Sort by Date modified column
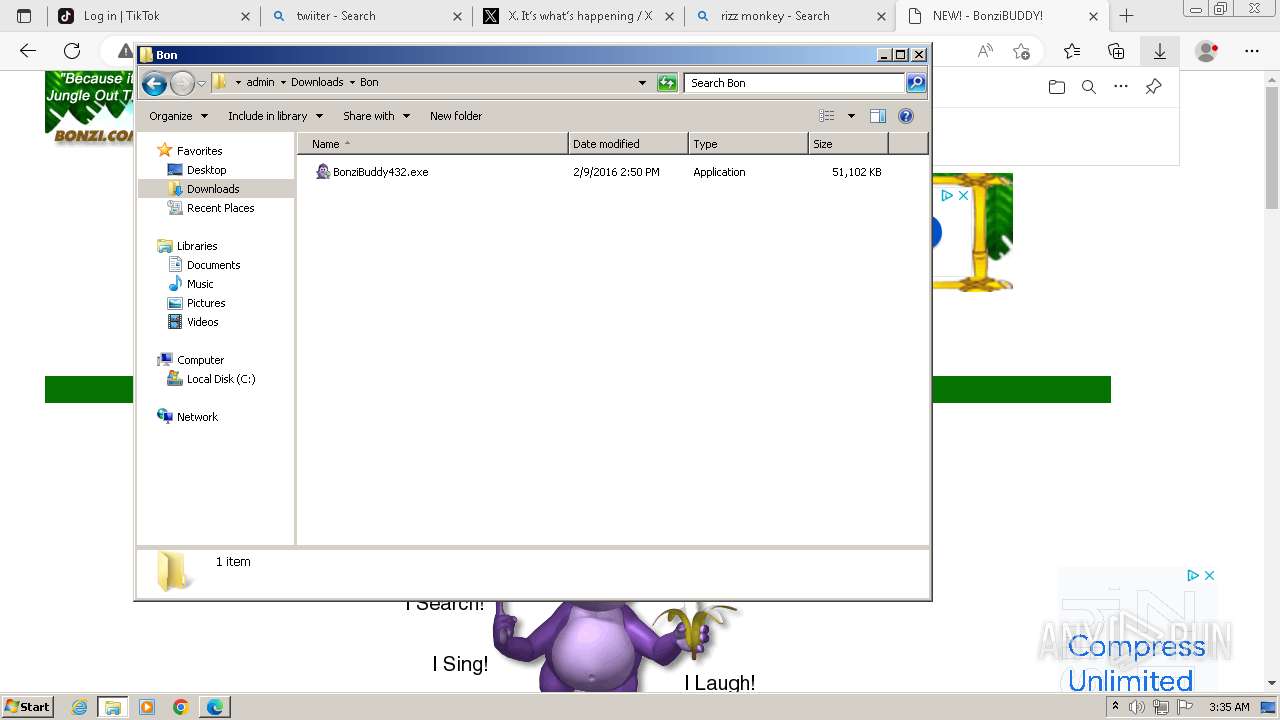 pyautogui.click(x=628, y=144)
